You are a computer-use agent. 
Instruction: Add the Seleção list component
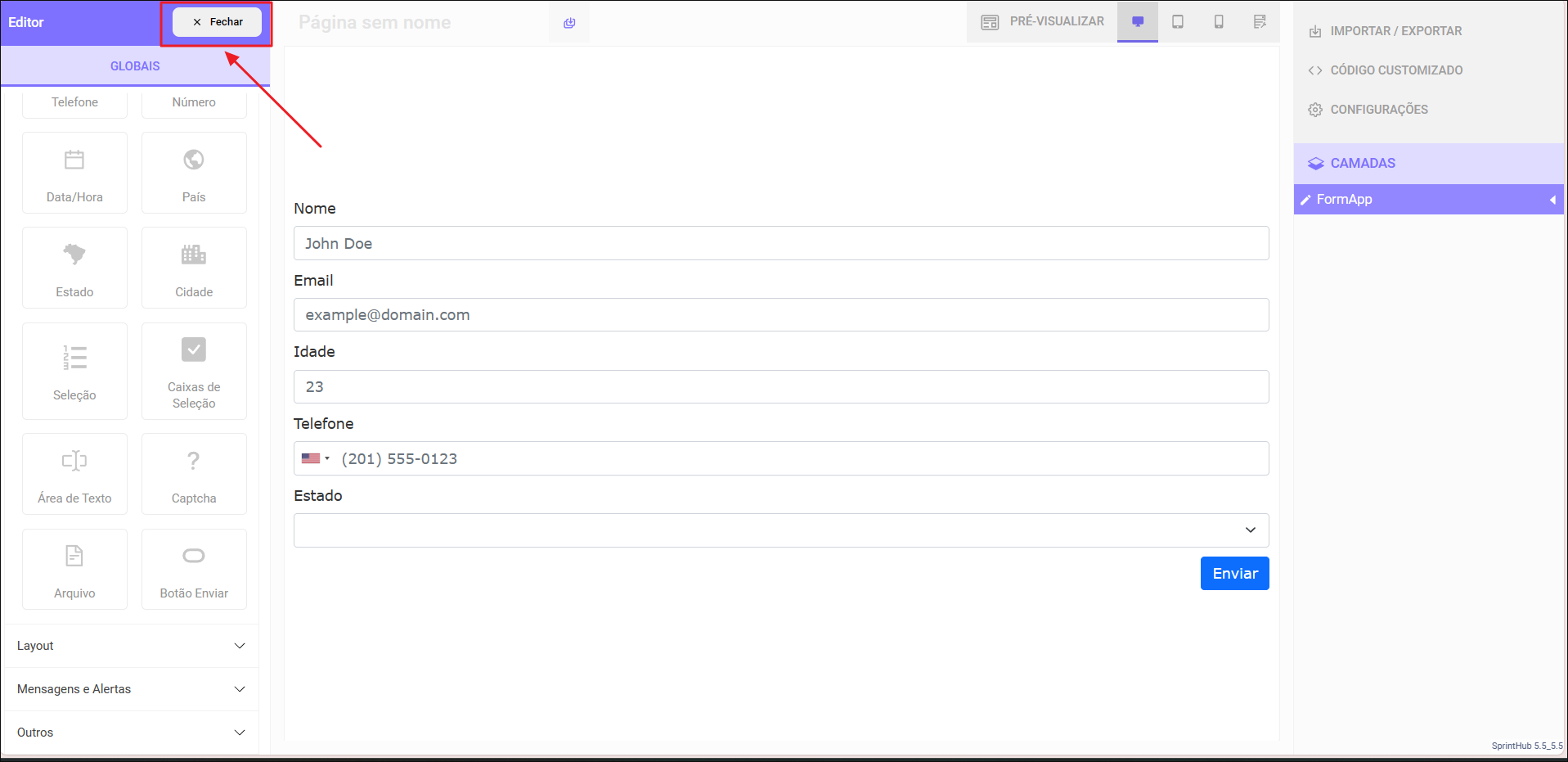pyautogui.click(x=74, y=371)
